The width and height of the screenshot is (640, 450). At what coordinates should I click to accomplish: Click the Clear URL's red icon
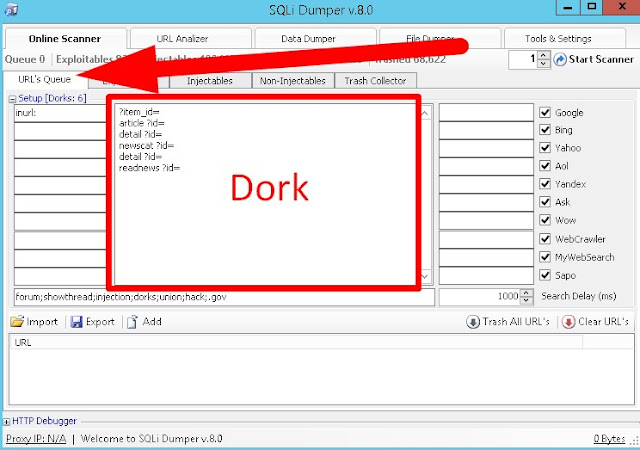click(x=568, y=322)
